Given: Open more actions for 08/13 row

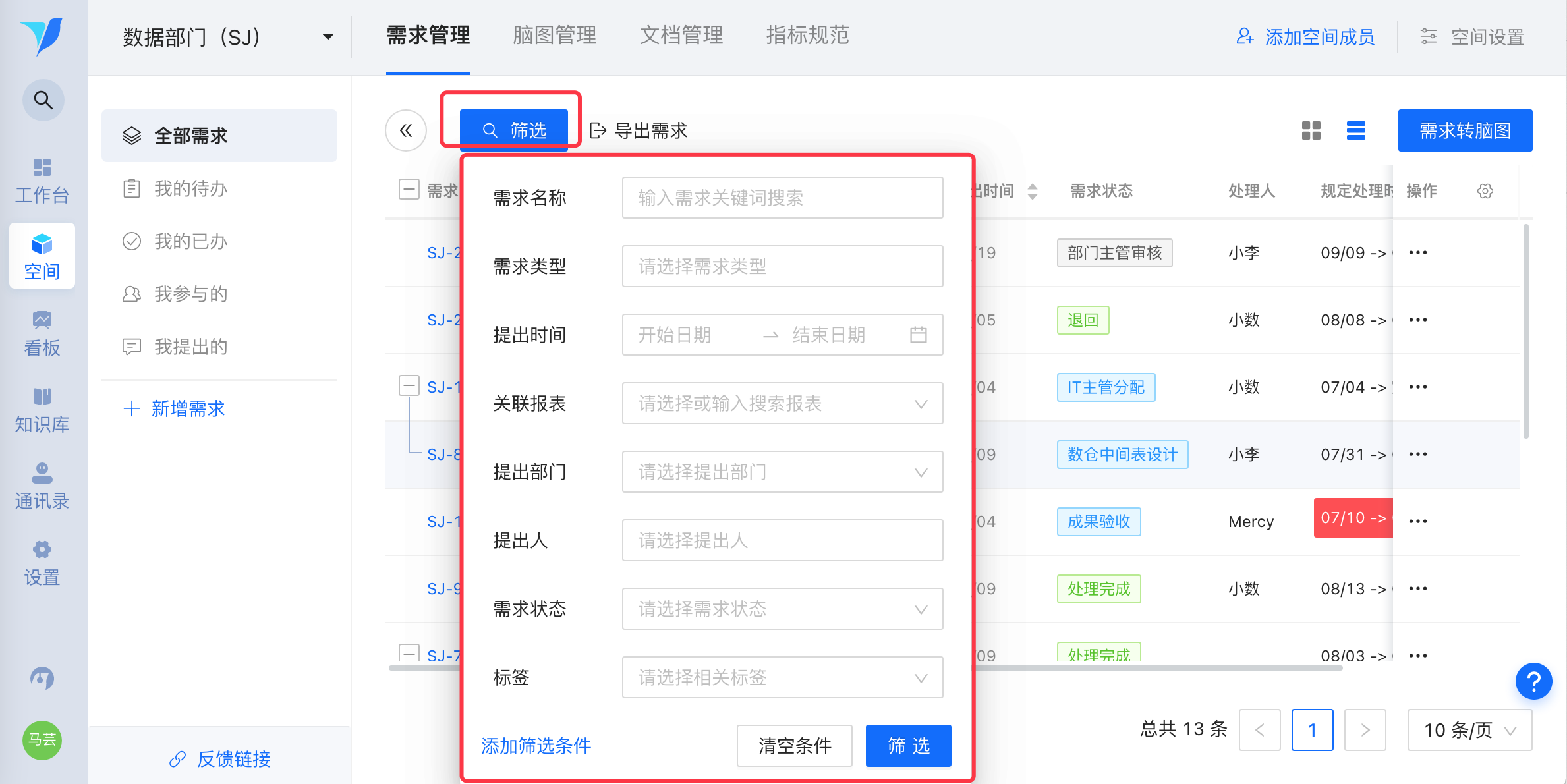Looking at the screenshot, I should [x=1418, y=588].
